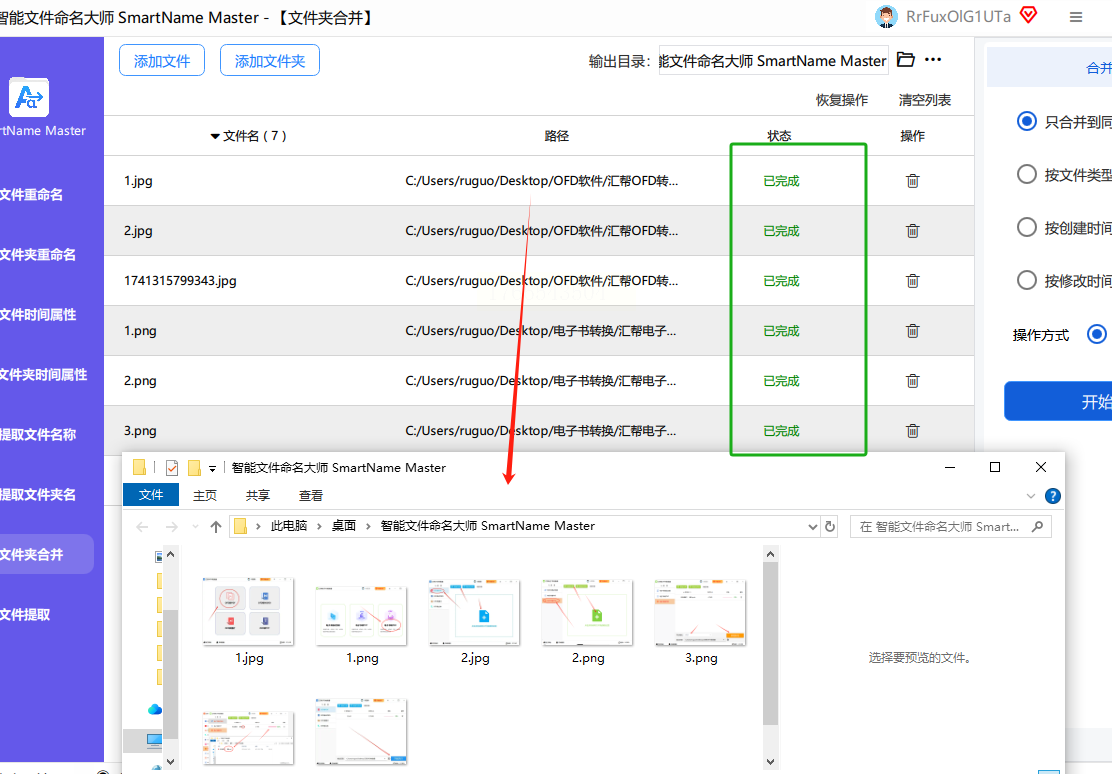Switch to 文件夹重命名 in sidebar

click(38, 255)
